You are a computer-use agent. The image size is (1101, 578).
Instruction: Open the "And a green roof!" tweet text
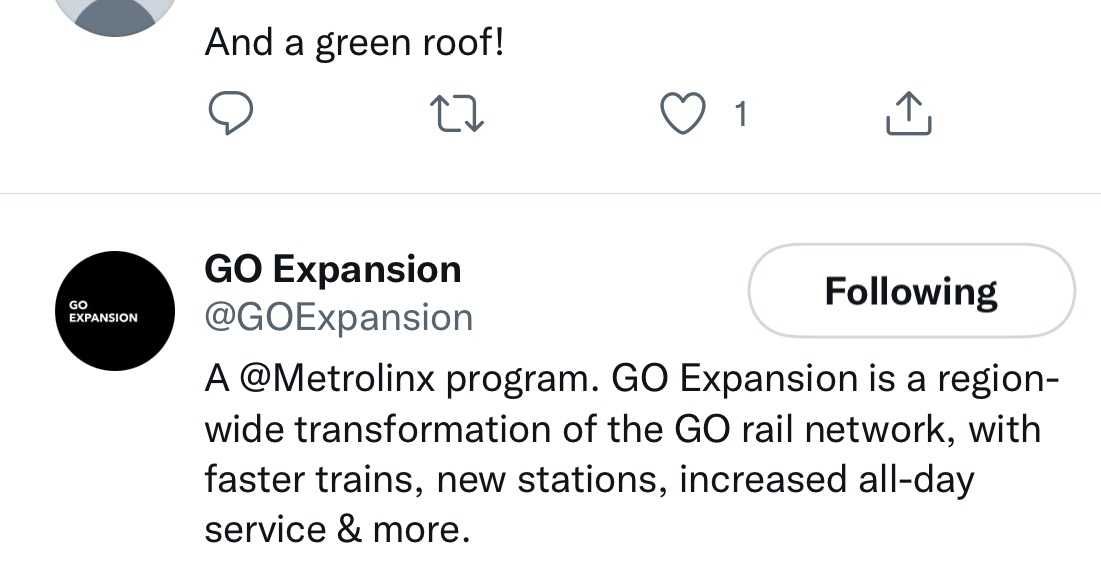[x=354, y=42]
